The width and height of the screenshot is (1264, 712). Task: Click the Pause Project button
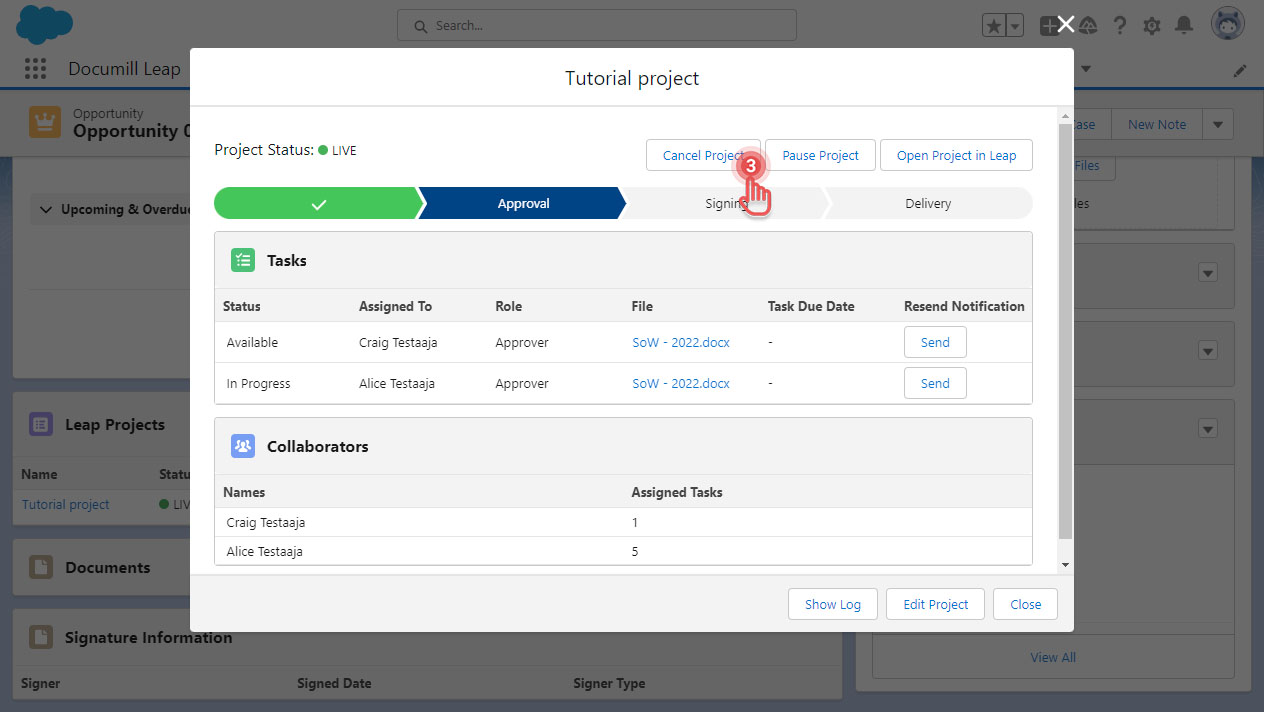820,155
